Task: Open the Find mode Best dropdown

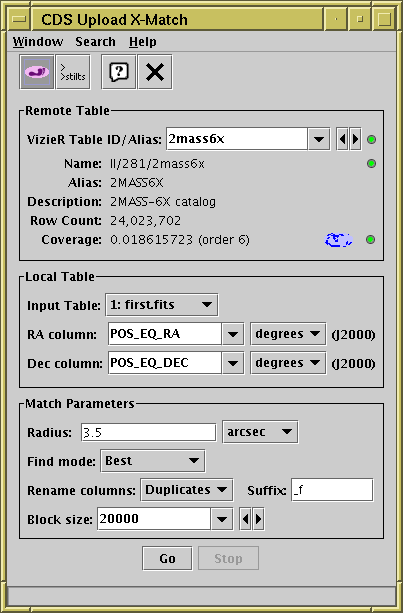Action: [x=153, y=461]
